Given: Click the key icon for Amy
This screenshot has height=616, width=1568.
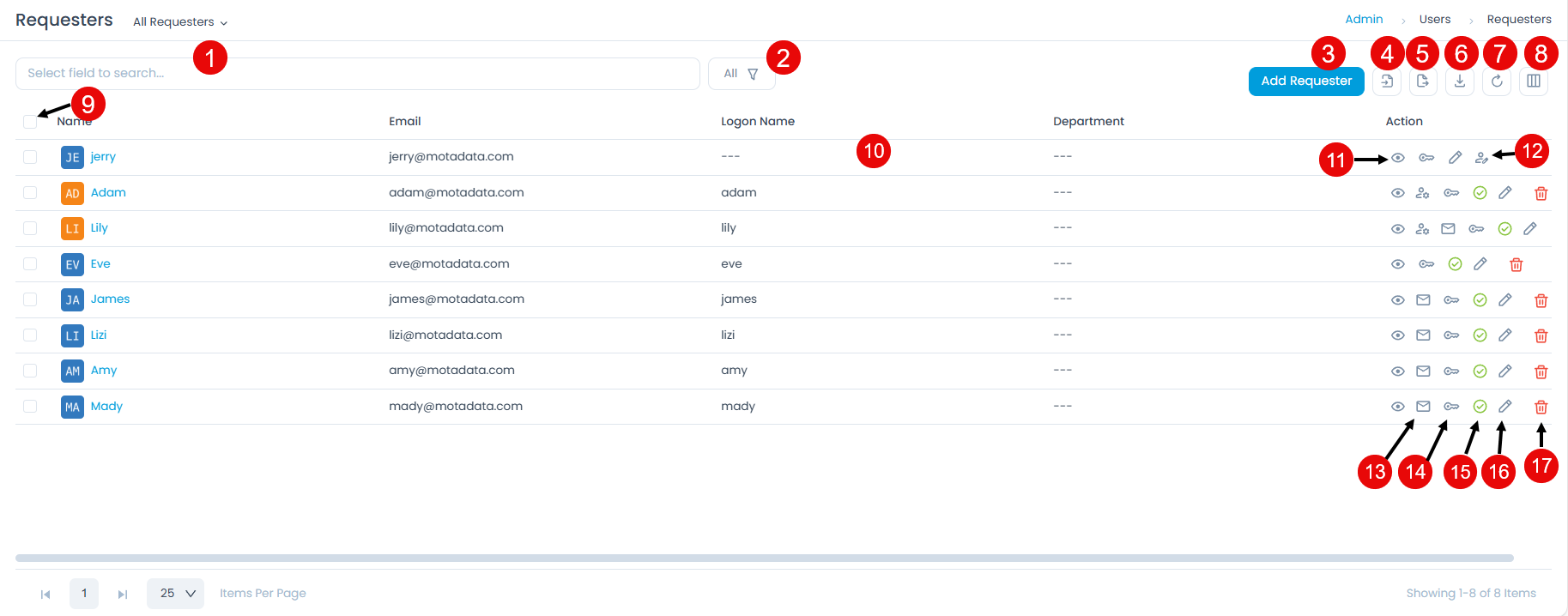Looking at the screenshot, I should tap(1451, 371).
